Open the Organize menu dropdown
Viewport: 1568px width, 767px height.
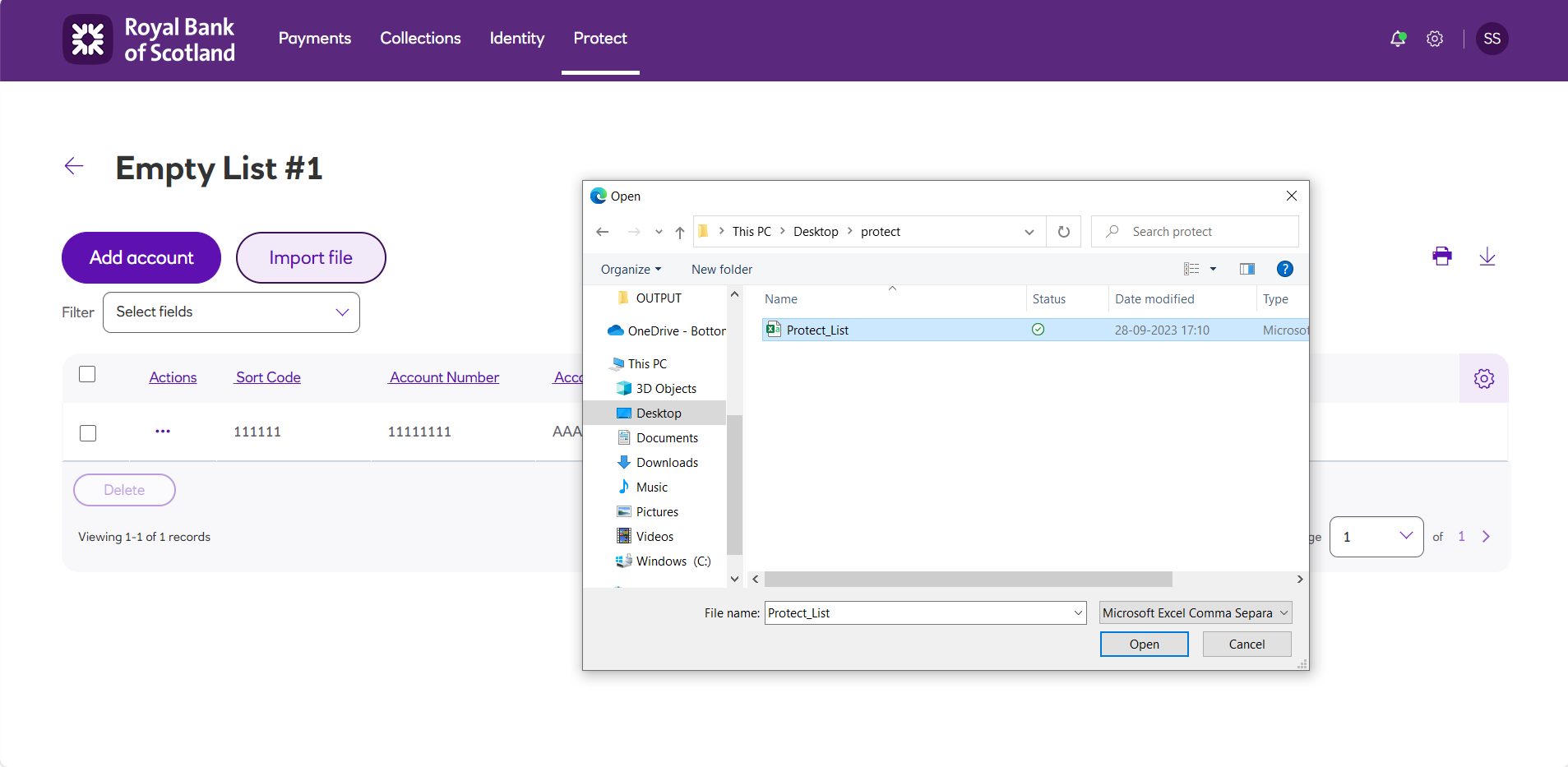(631, 270)
